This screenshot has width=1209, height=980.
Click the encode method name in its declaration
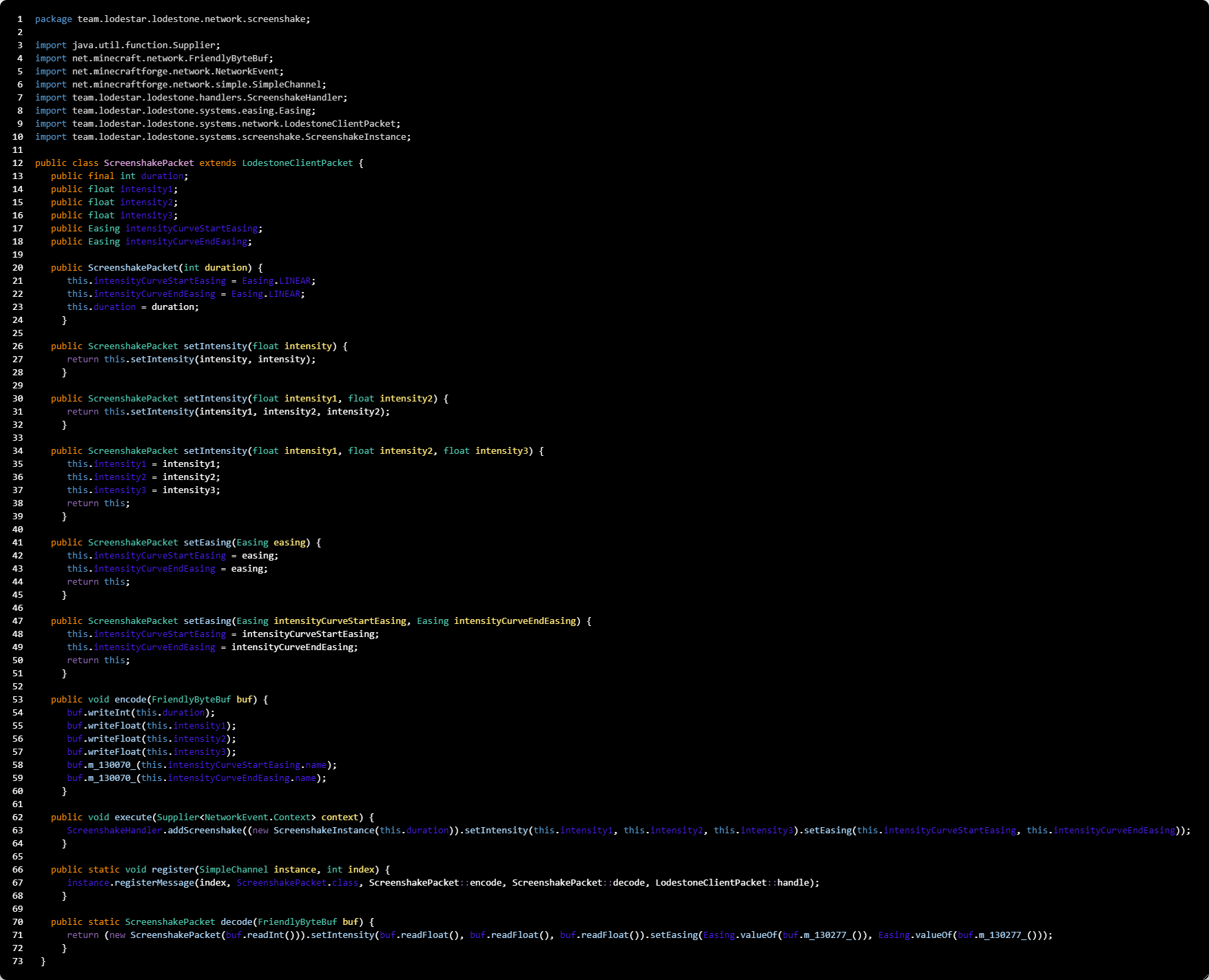click(130, 700)
